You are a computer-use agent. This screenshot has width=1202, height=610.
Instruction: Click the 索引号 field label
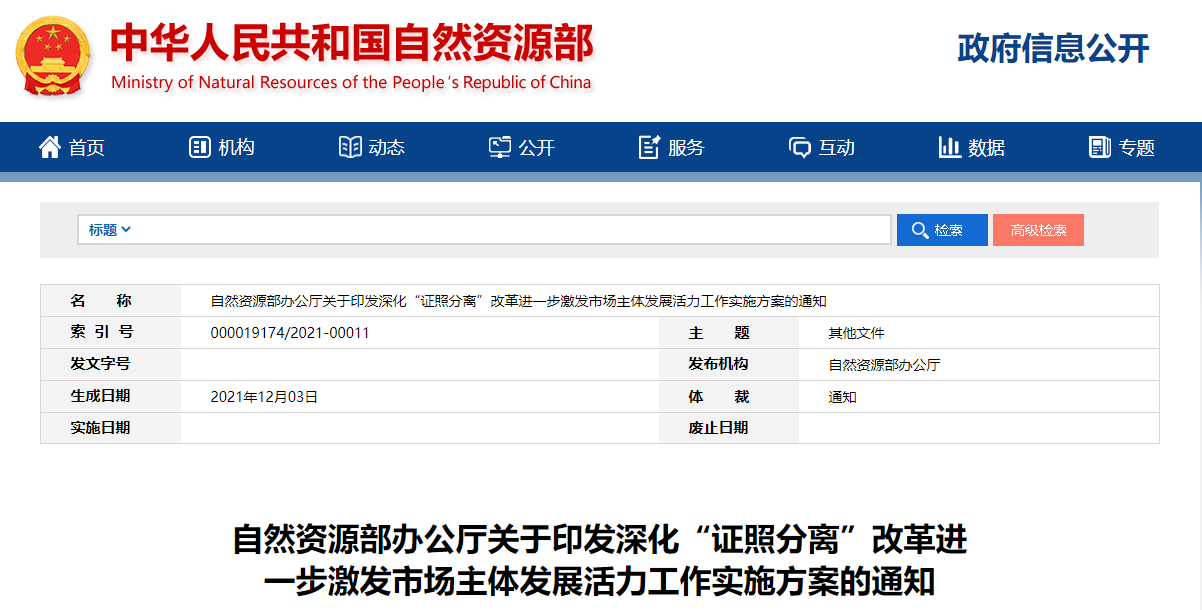(x=101, y=332)
